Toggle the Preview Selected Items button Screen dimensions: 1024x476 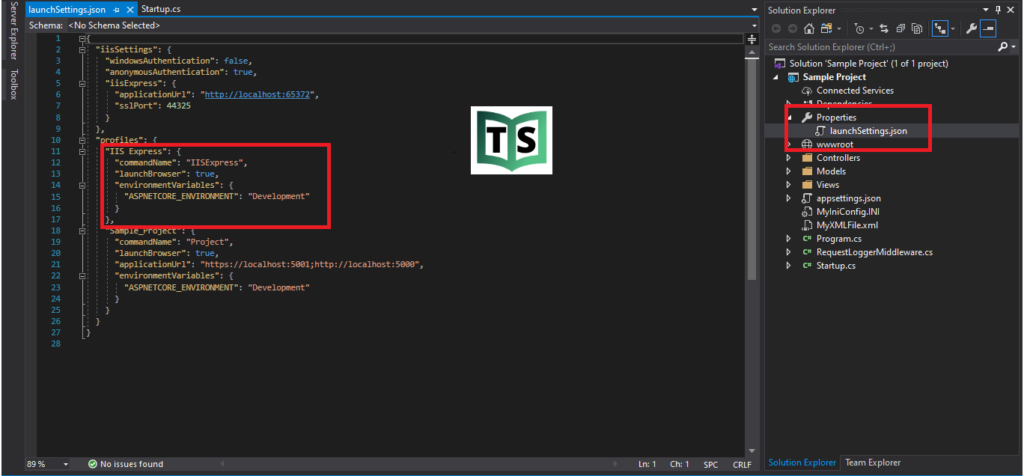987,28
